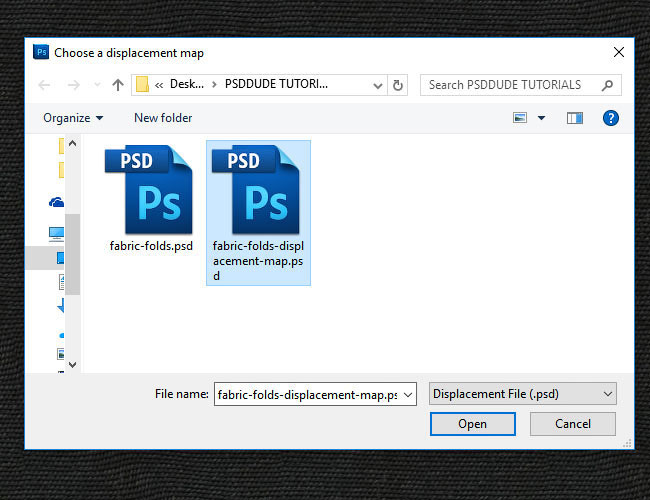This screenshot has height=500, width=650.
Task: Select the Documents item in navigation pane
Action: coord(62,282)
